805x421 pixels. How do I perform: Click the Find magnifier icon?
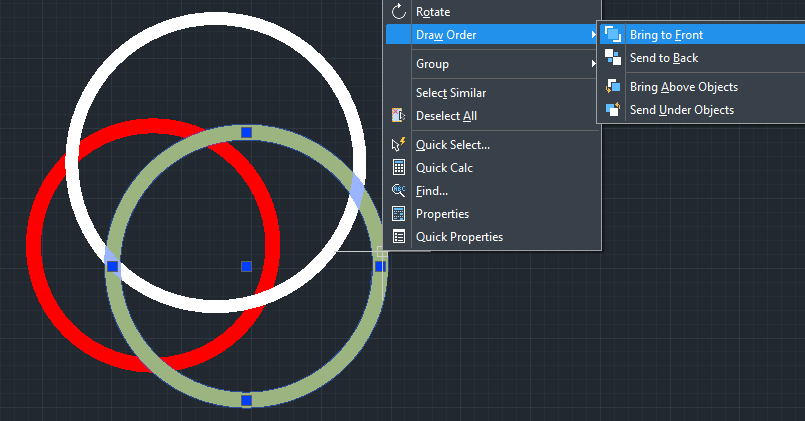(x=398, y=190)
